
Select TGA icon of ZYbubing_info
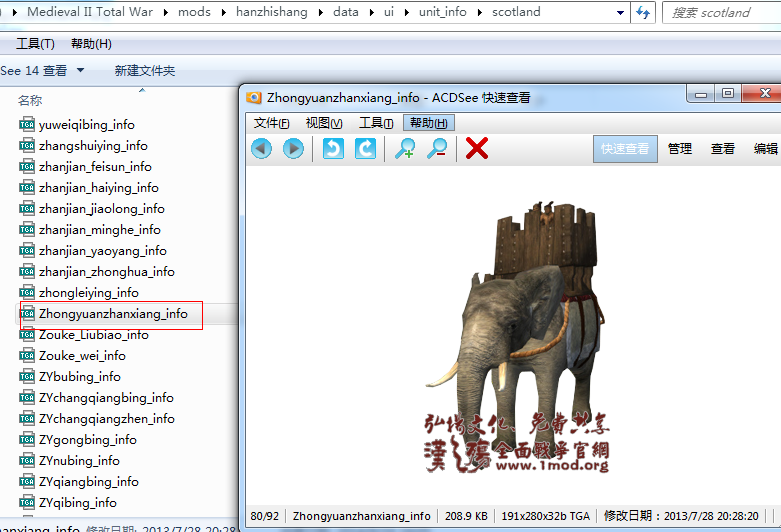click(27, 377)
